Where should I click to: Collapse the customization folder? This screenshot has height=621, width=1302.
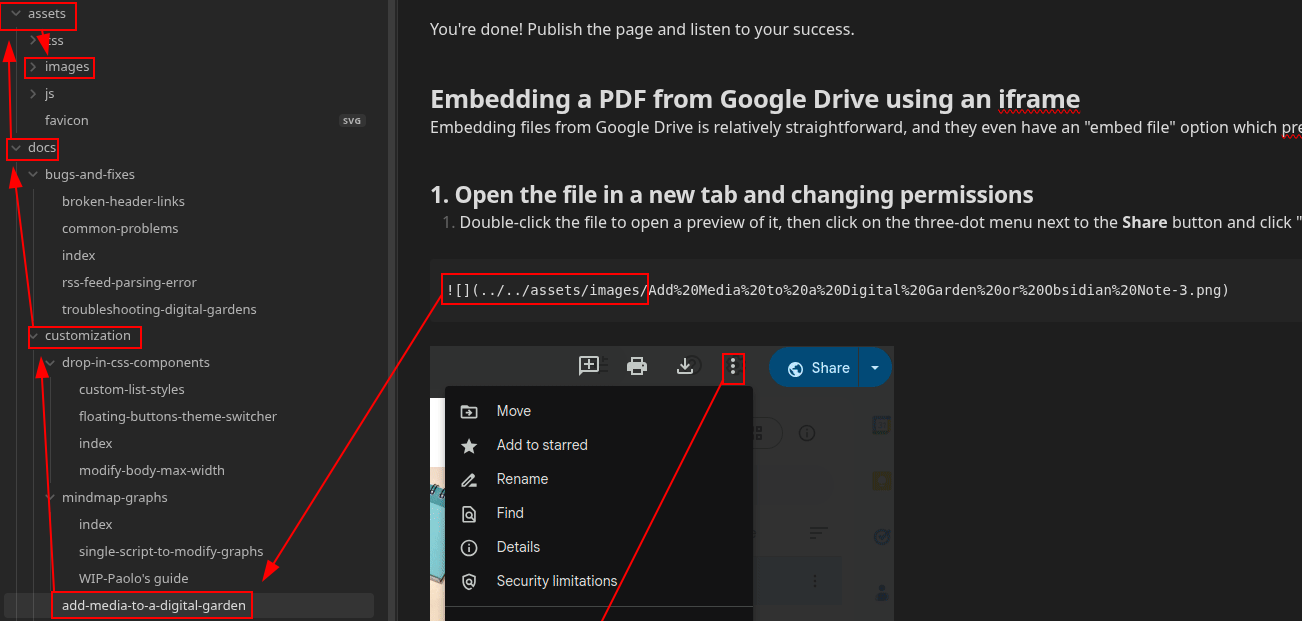[34, 336]
